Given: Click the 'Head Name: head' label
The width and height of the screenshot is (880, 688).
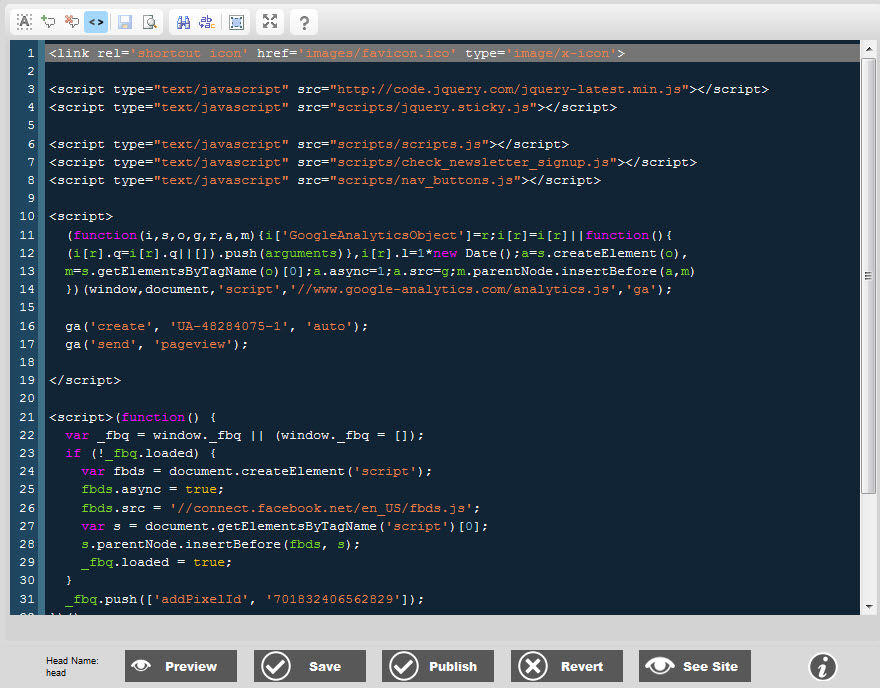Looking at the screenshot, I should (72, 667).
